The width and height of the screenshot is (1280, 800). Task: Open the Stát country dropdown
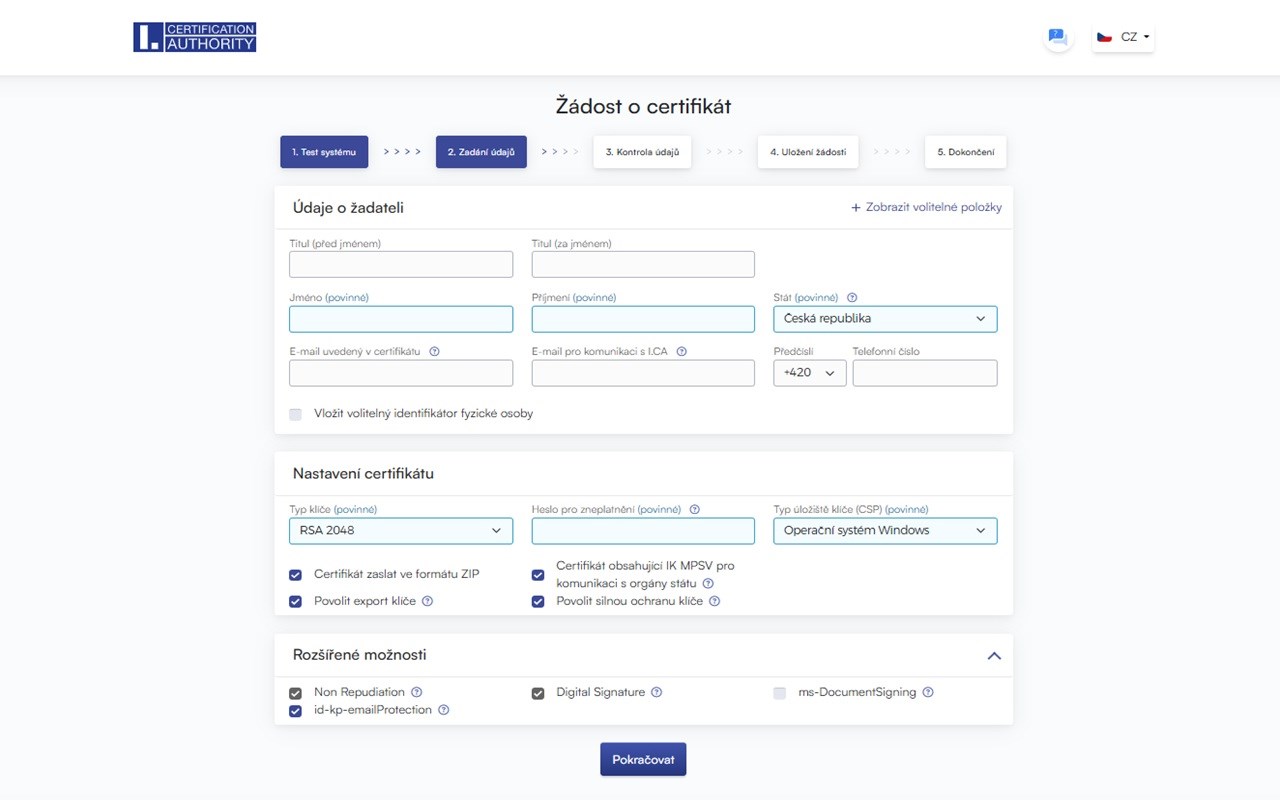(x=885, y=319)
